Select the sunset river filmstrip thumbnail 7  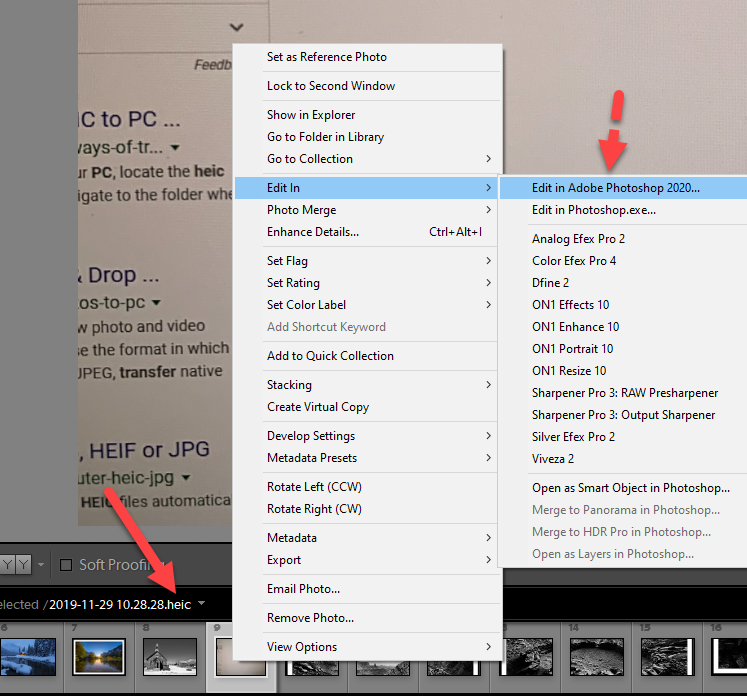pyautogui.click(x=99, y=657)
